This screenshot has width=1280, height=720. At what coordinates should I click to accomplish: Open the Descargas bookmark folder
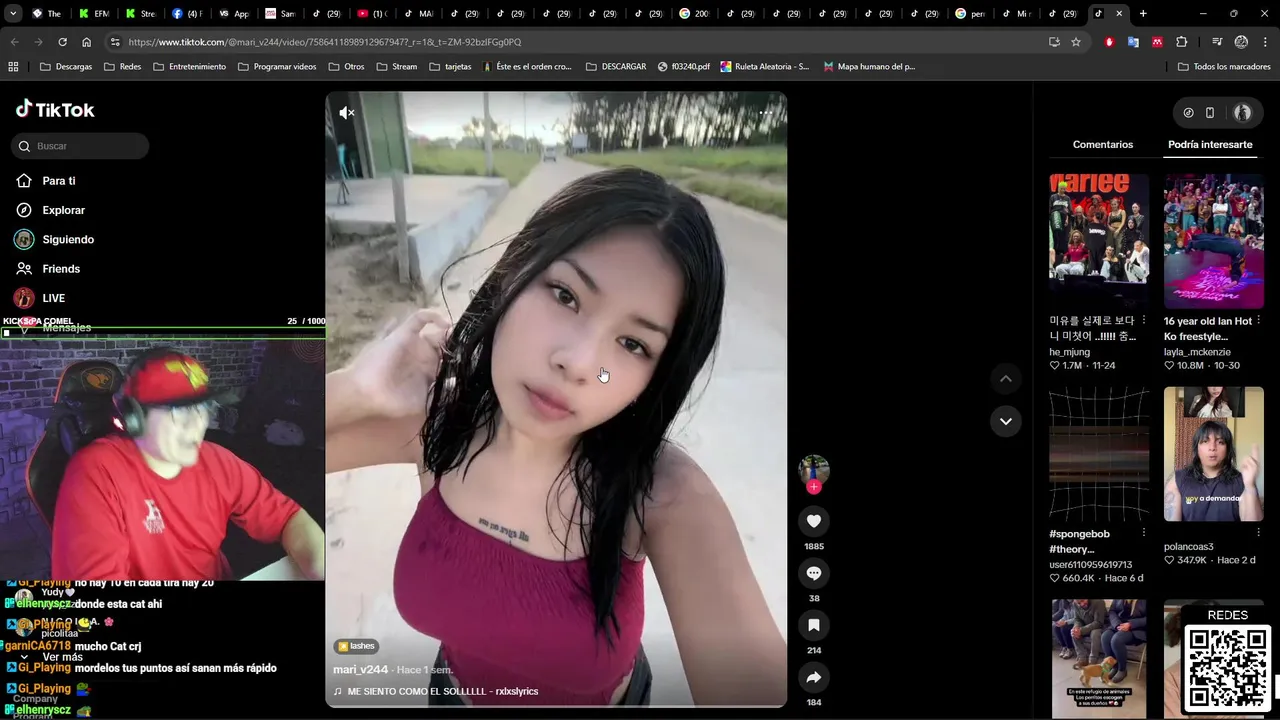(66, 67)
